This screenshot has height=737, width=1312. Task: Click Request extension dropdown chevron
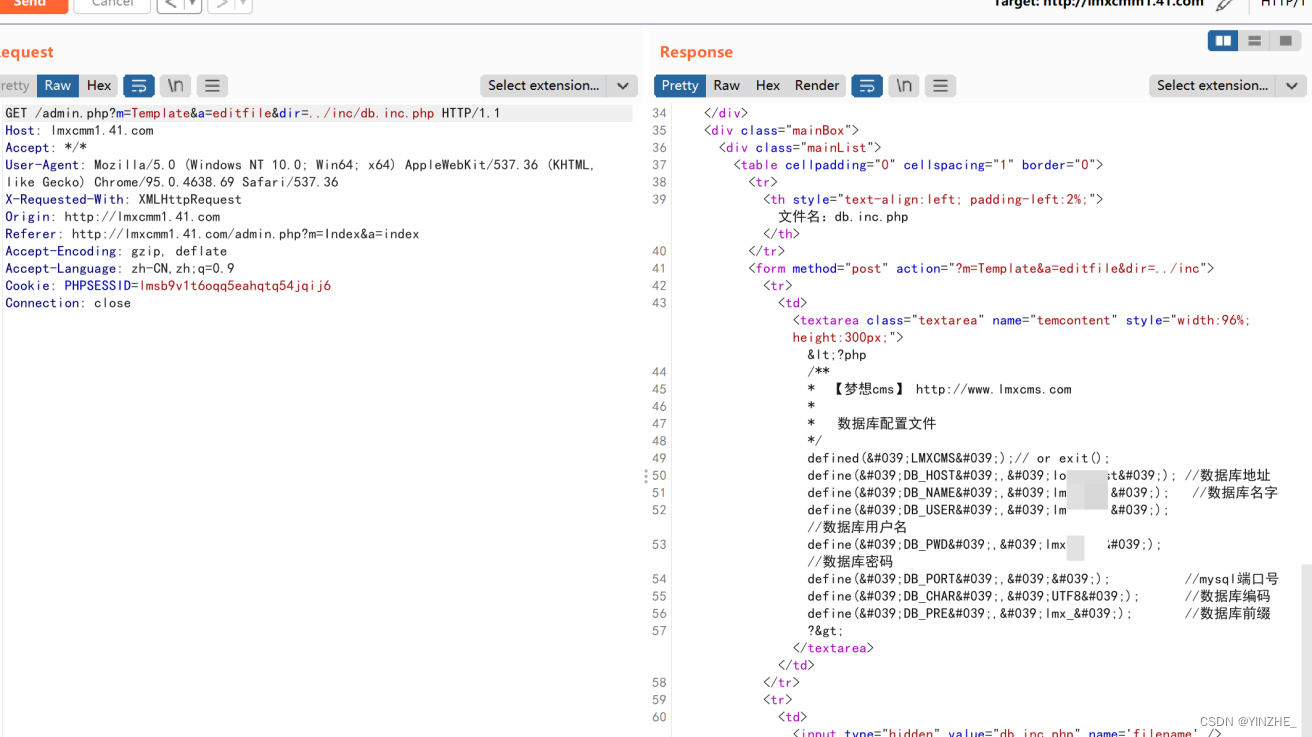coord(623,86)
